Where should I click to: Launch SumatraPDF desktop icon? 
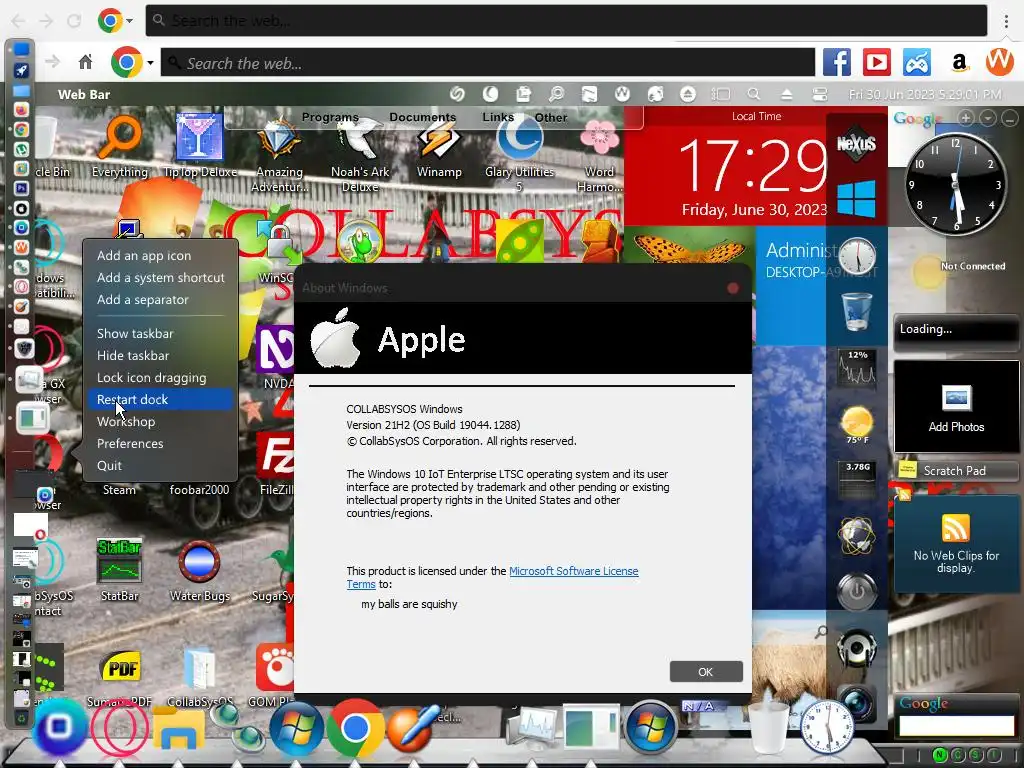click(x=120, y=679)
